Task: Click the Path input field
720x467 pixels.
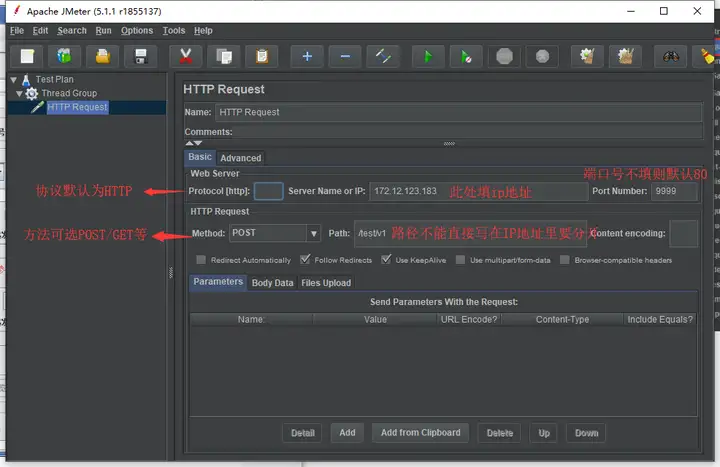Action: pyautogui.click(x=472, y=233)
